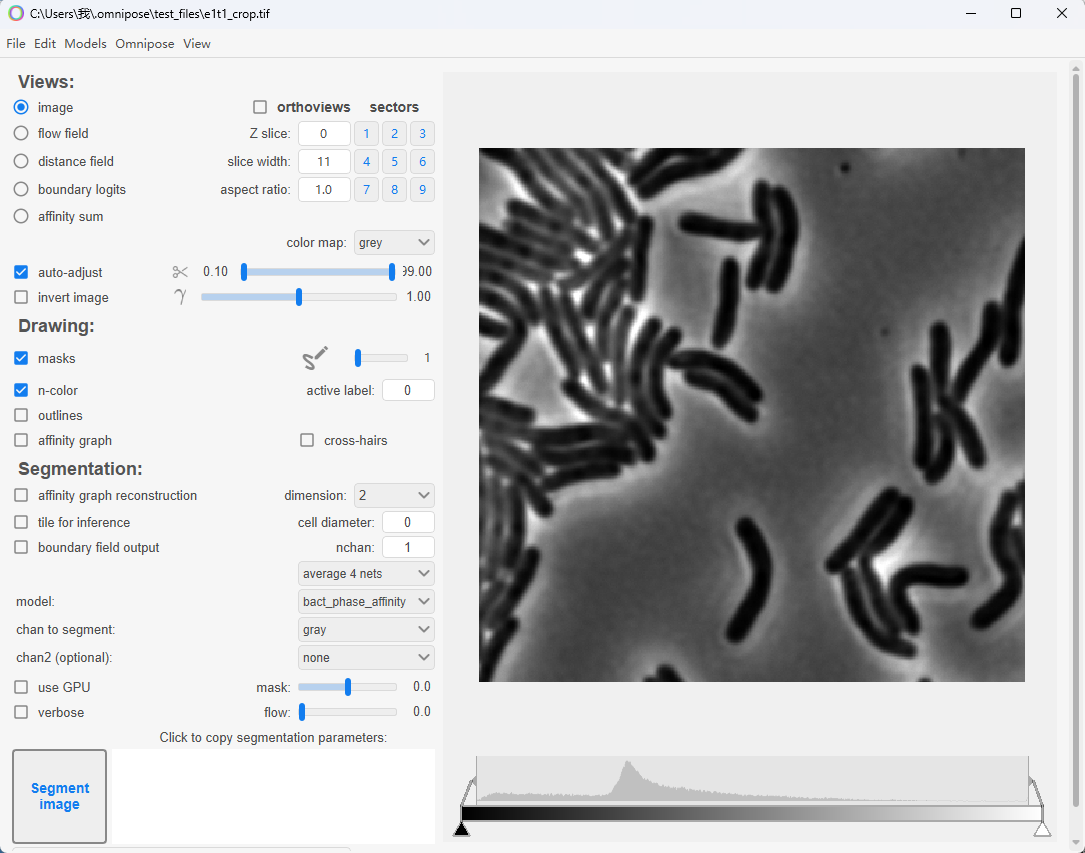Open the Omnipose menu
The width and height of the screenshot is (1085, 853).
tap(144, 44)
